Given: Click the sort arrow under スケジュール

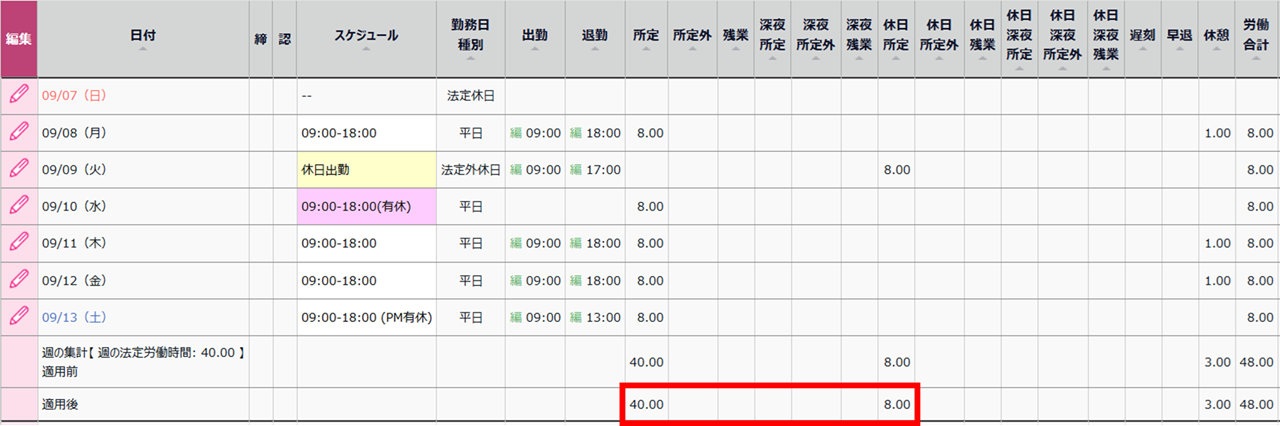Looking at the screenshot, I should click(x=366, y=50).
